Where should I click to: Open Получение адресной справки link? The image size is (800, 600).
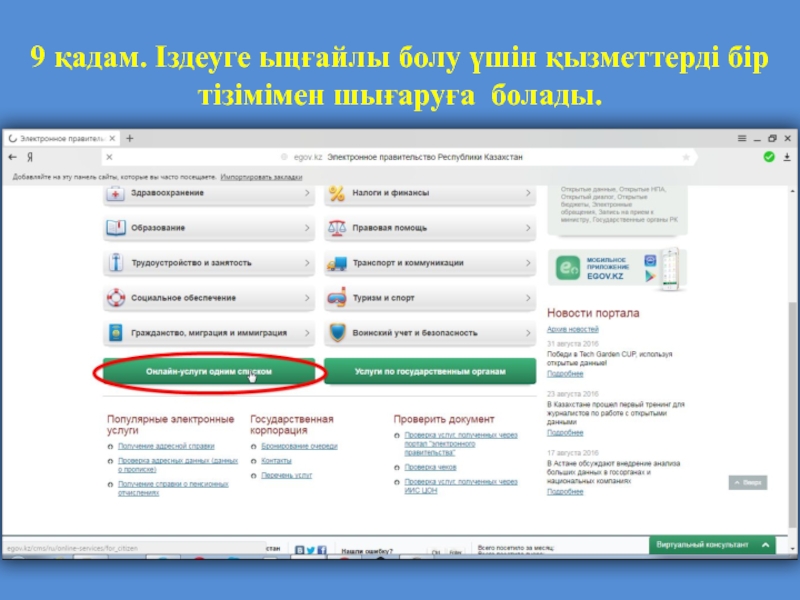[x=166, y=446]
